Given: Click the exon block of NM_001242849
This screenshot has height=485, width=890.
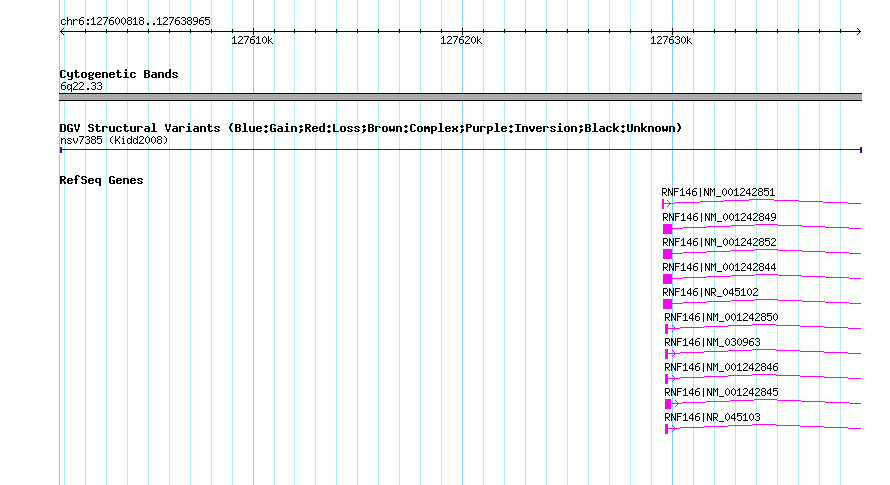Looking at the screenshot, I should [x=668, y=229].
